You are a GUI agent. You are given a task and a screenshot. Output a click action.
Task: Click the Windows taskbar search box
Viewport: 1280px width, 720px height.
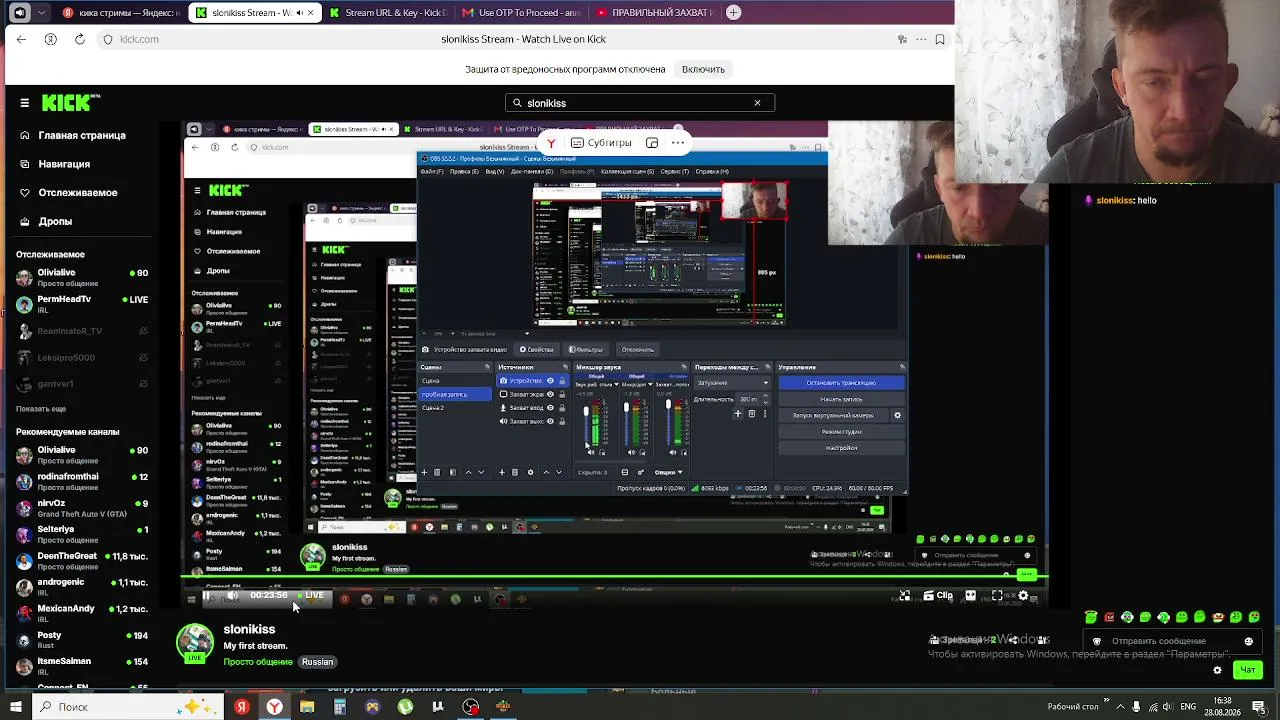(128, 707)
